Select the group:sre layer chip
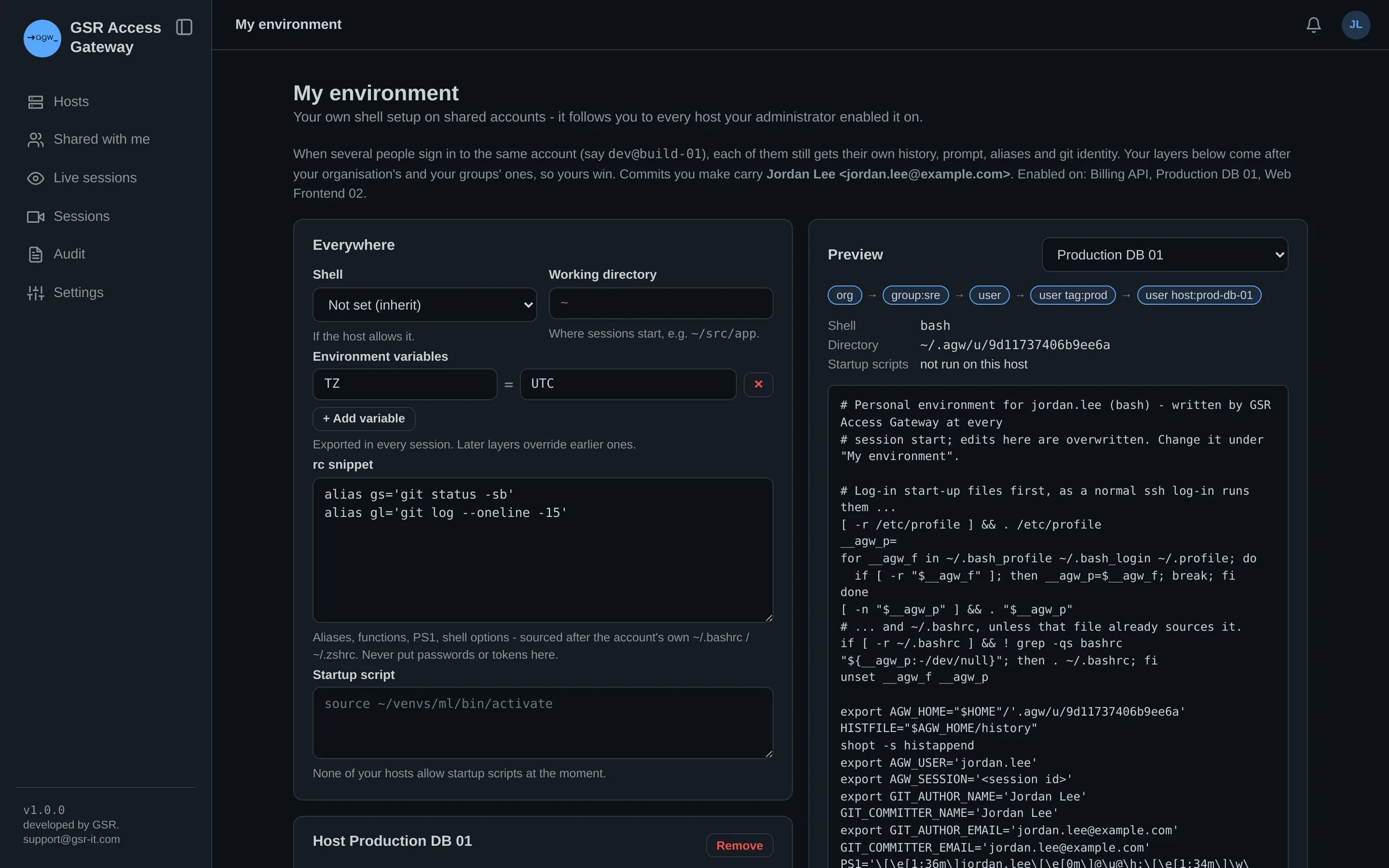1389x868 pixels. coord(915,295)
